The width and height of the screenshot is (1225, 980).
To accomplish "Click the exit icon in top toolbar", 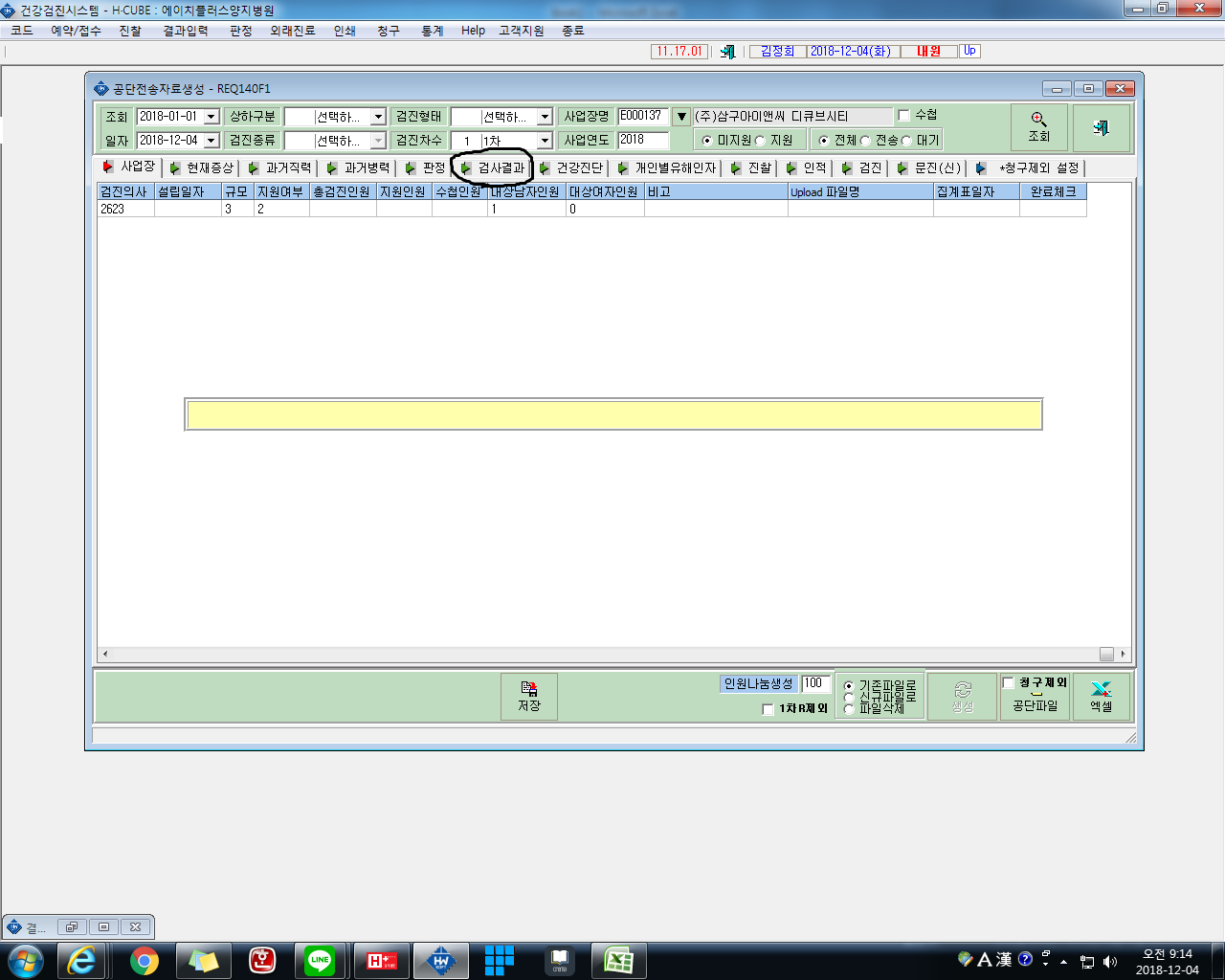I will click(727, 52).
